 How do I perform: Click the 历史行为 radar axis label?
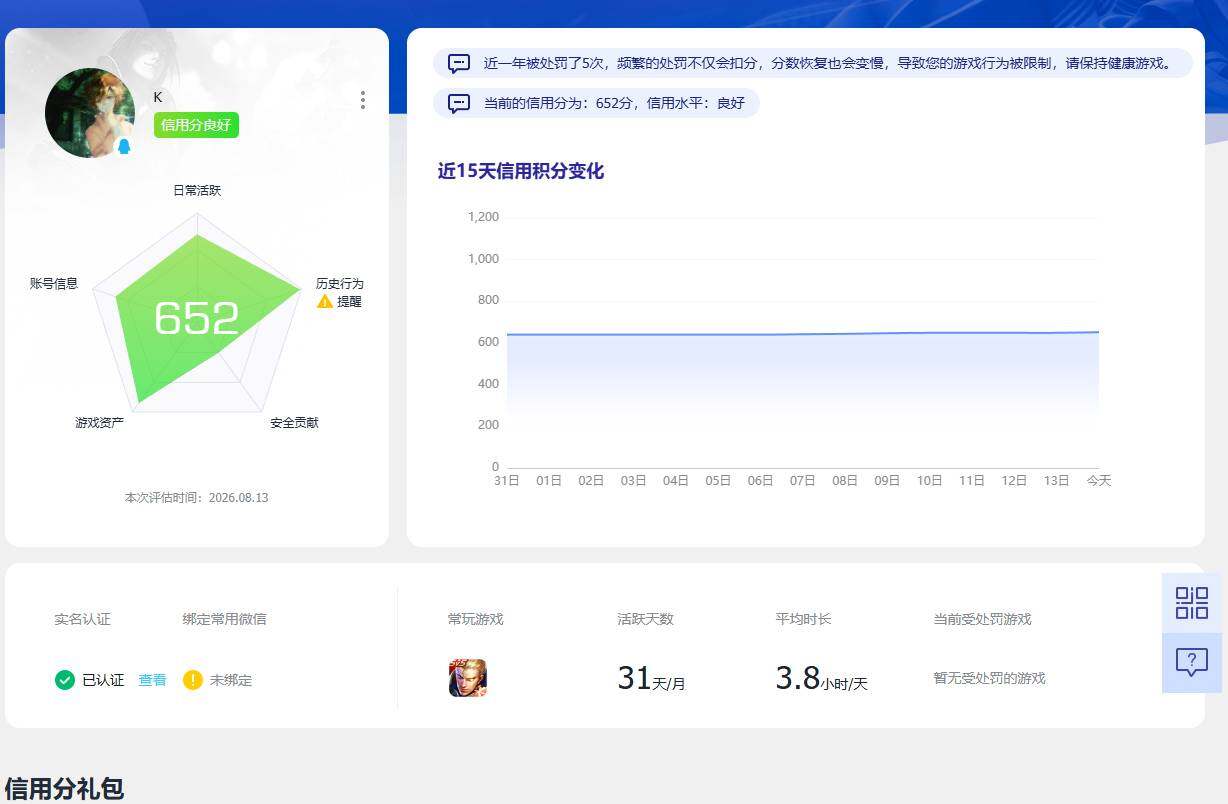340,284
